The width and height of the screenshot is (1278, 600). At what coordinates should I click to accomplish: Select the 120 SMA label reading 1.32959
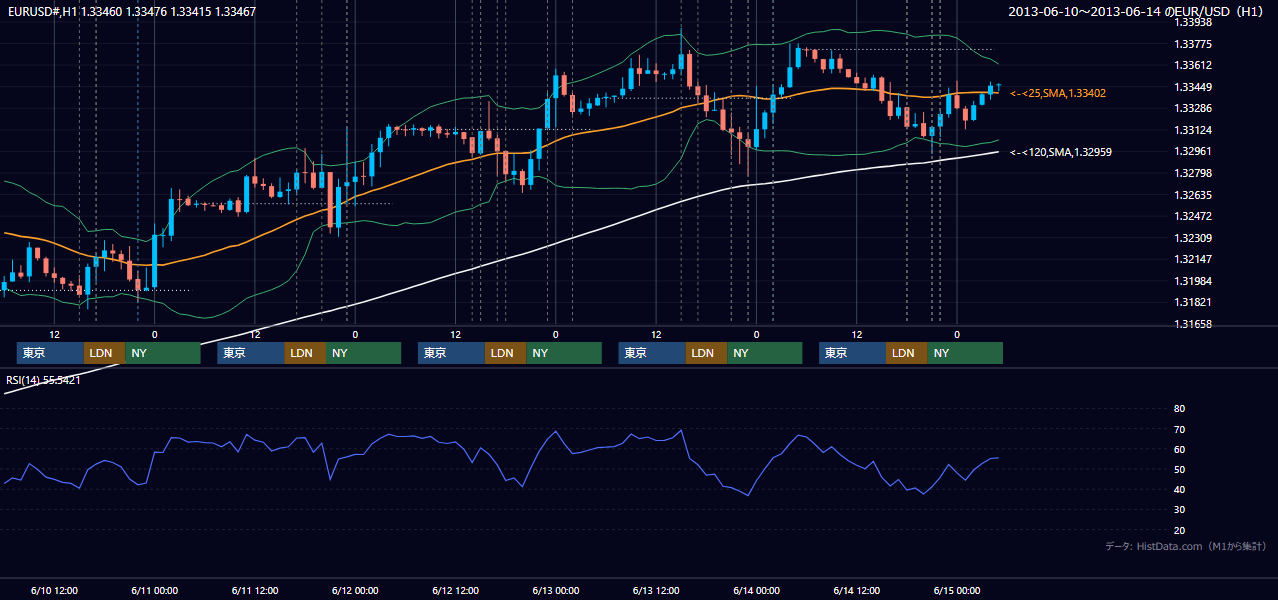(x=1061, y=152)
